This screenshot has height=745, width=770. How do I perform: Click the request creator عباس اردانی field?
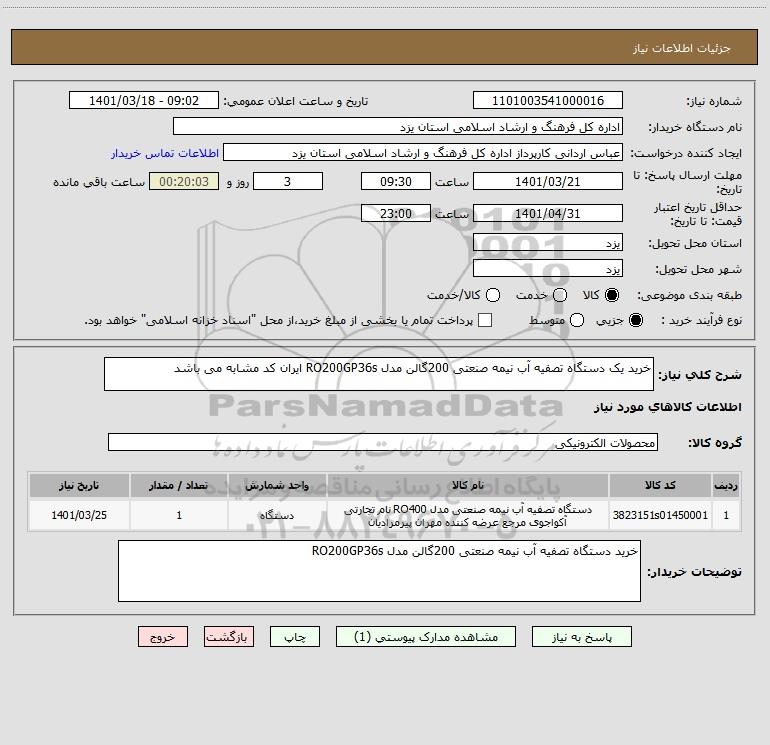(x=423, y=153)
